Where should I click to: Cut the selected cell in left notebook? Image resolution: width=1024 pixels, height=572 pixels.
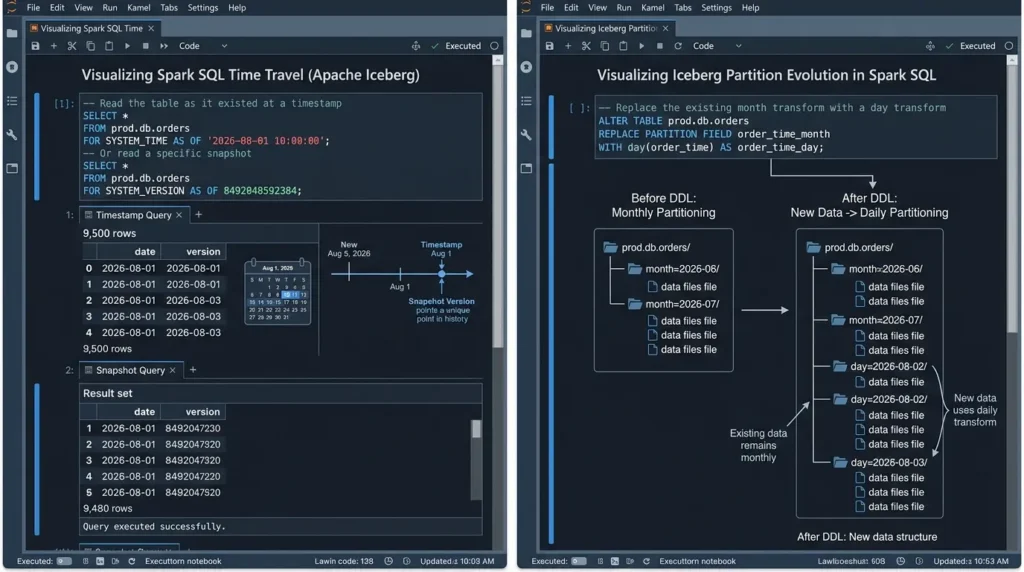click(72, 46)
